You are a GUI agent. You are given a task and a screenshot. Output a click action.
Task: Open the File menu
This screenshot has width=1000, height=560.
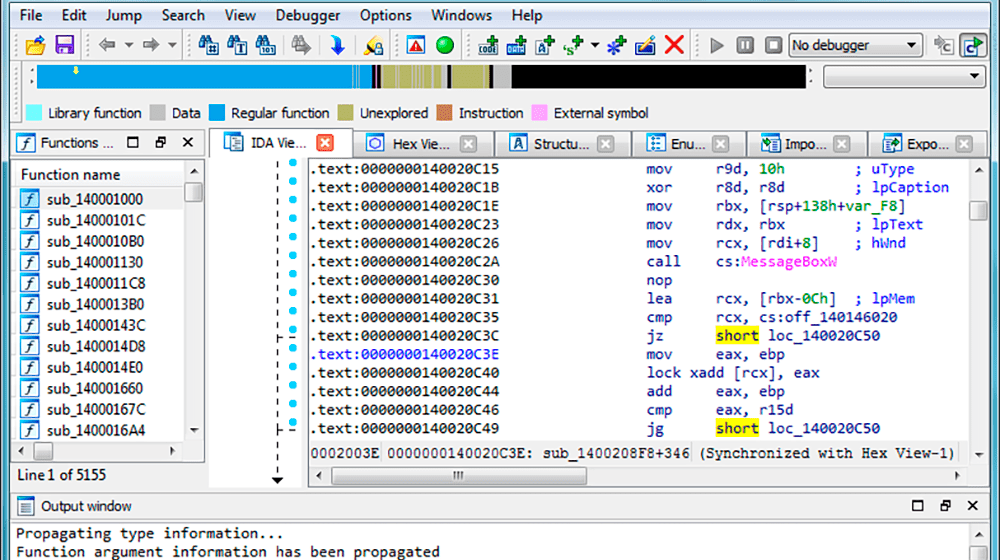(x=31, y=15)
